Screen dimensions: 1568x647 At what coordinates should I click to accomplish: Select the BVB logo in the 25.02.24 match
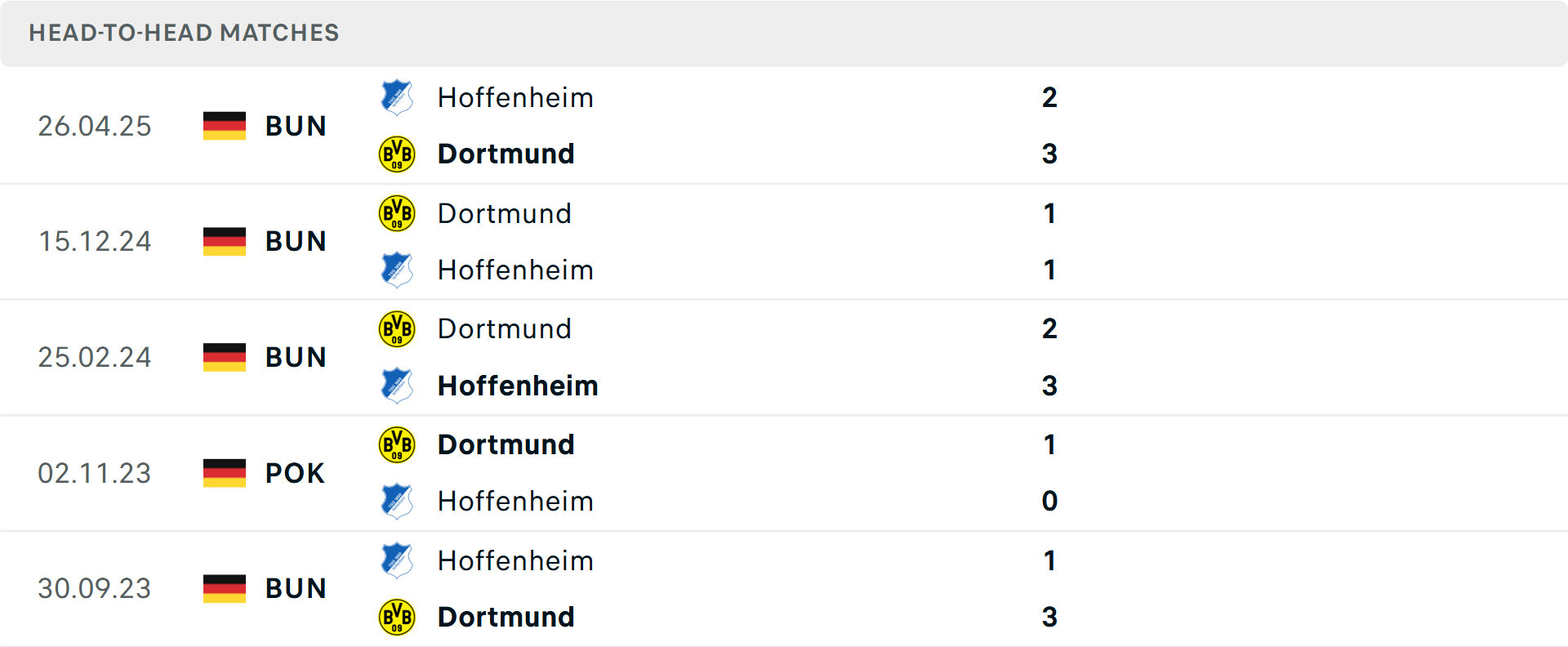[397, 328]
